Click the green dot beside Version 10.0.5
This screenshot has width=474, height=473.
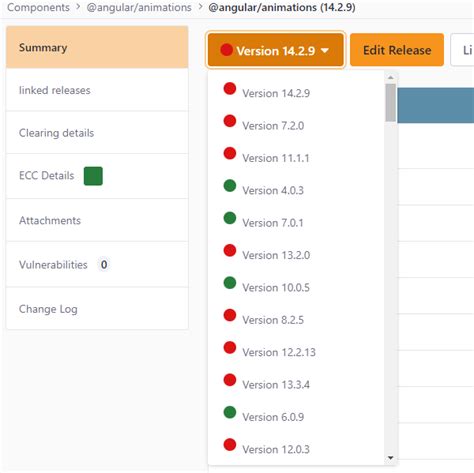230,282
